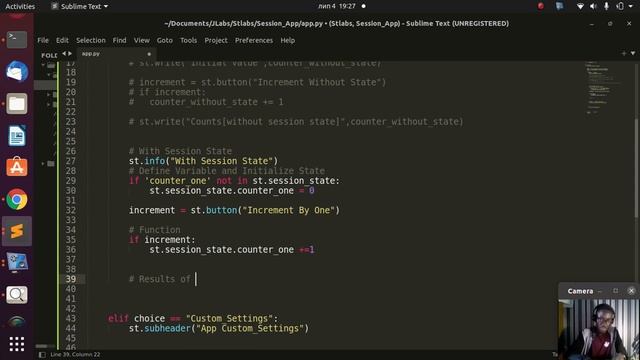
Task: Show Applications grid in the dock
Action: coord(17,344)
